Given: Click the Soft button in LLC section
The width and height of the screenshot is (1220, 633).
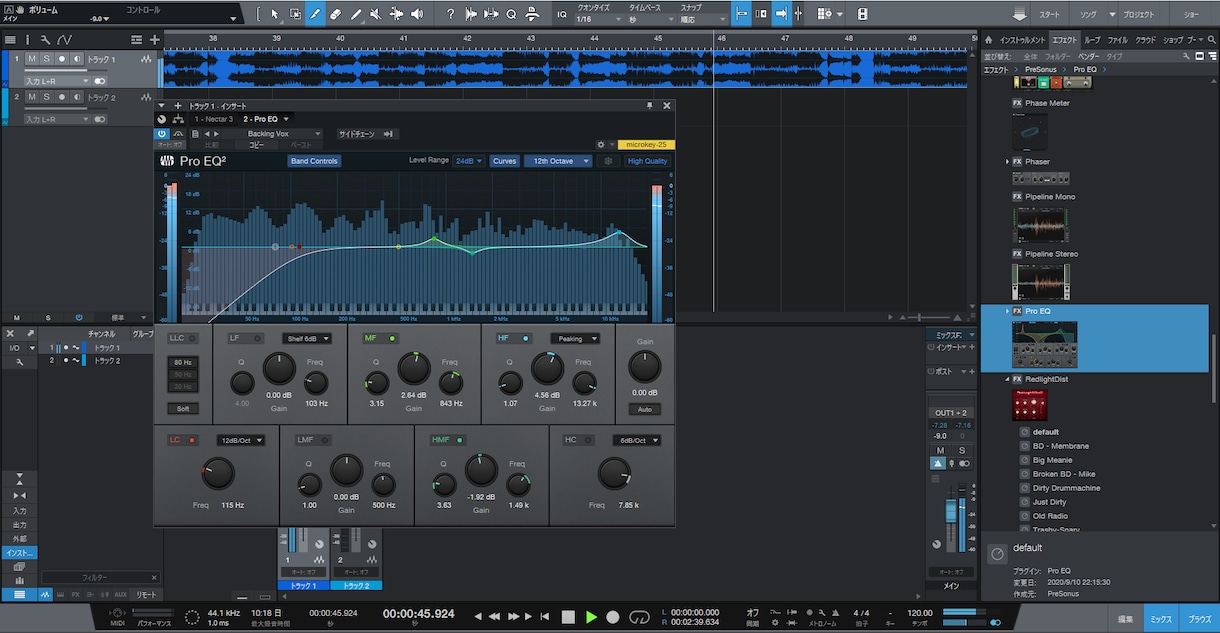Looking at the screenshot, I should point(182,408).
